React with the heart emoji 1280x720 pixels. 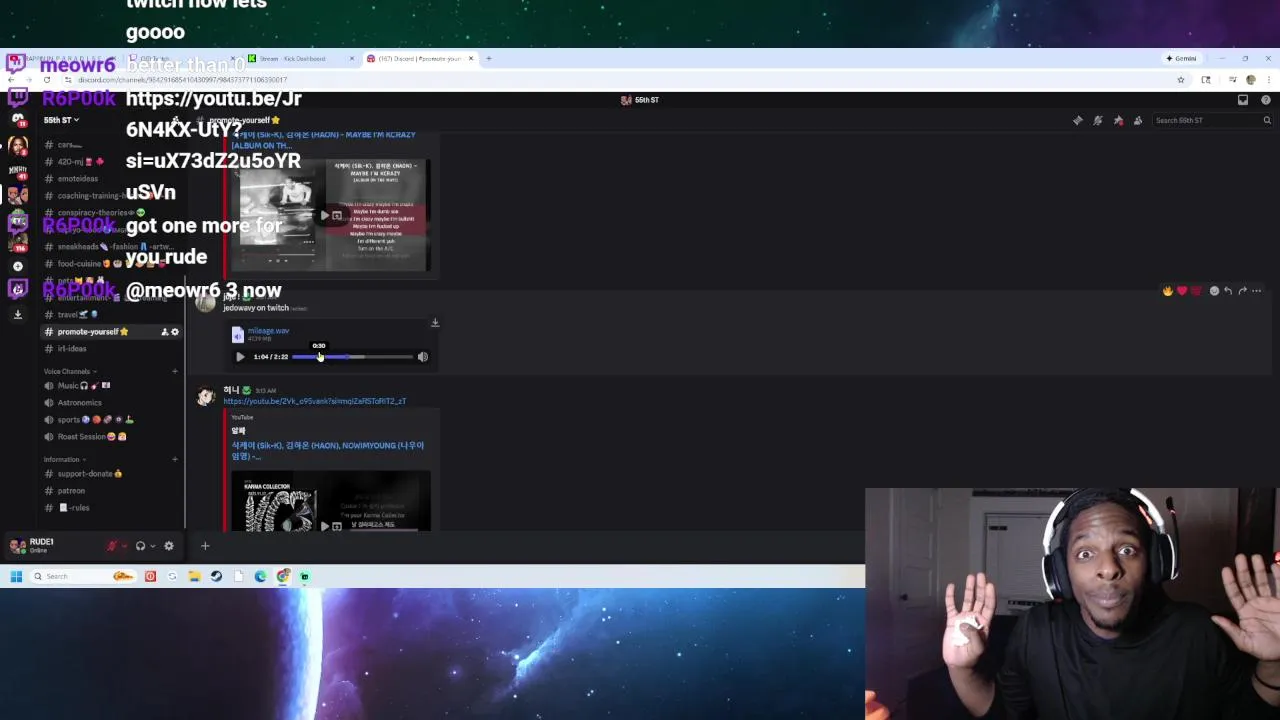pos(1182,291)
